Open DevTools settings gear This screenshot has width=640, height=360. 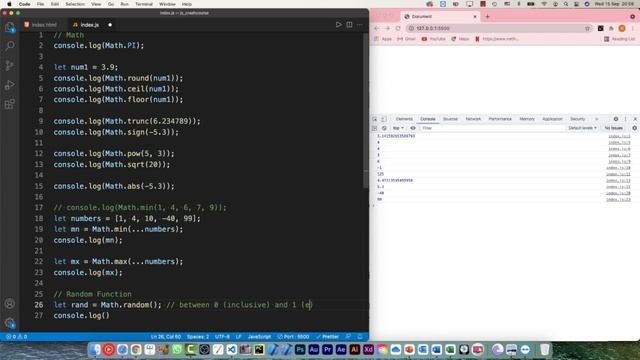(x=616, y=119)
